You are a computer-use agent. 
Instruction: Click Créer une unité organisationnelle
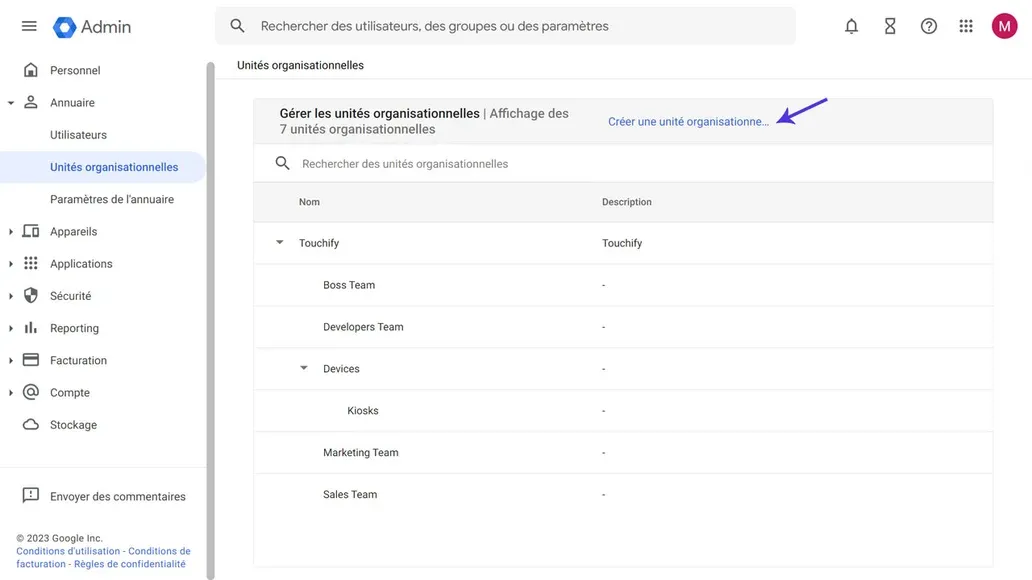[x=689, y=120]
